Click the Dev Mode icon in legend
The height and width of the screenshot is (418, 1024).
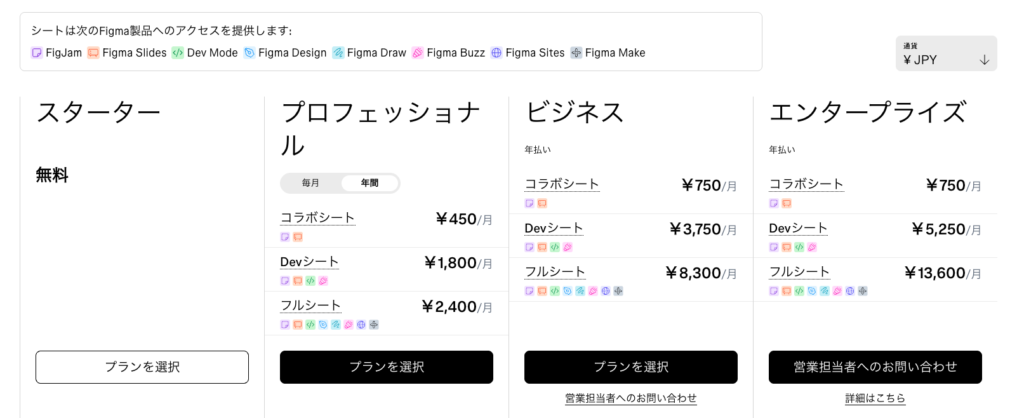click(x=178, y=53)
